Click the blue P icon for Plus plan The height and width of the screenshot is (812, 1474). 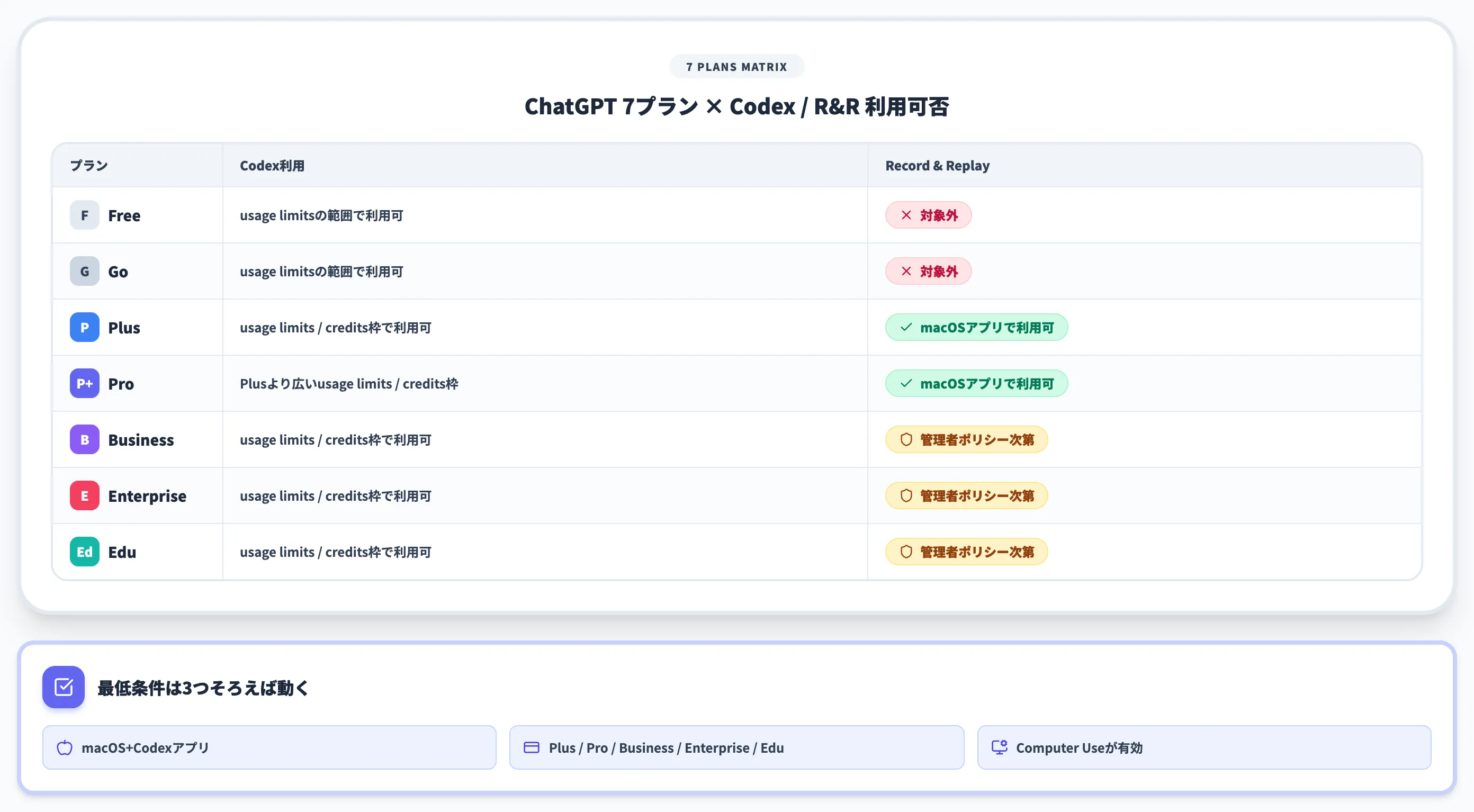click(x=85, y=327)
